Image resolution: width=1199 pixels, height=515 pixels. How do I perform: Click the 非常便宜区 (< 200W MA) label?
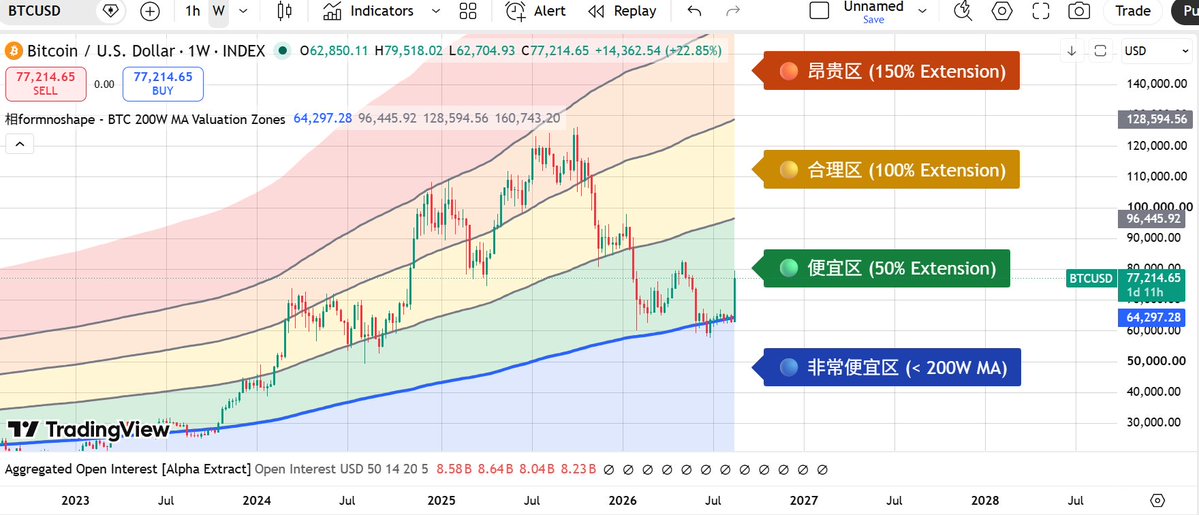tap(887, 367)
